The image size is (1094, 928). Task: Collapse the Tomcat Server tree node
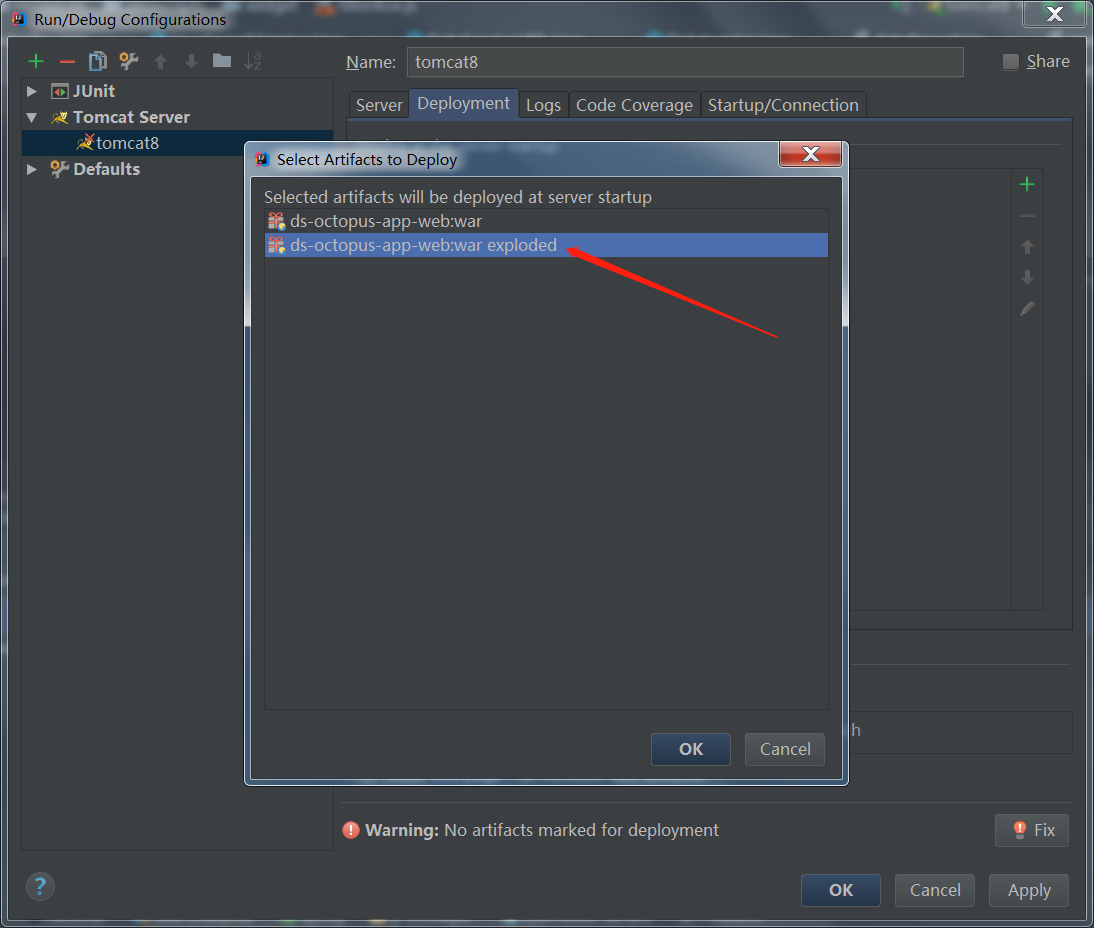(31, 117)
